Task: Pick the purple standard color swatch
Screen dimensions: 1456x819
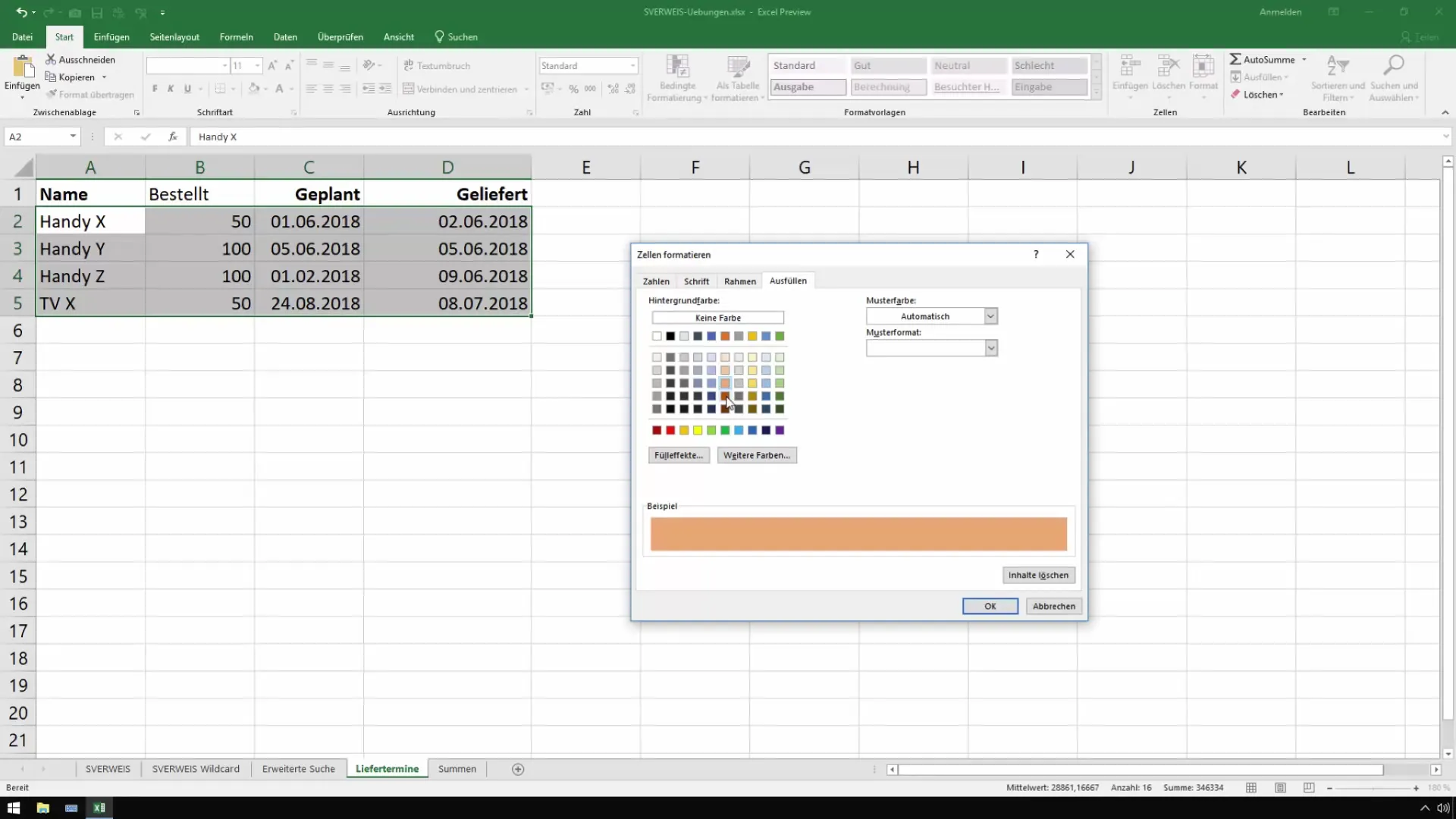Action: click(780, 430)
